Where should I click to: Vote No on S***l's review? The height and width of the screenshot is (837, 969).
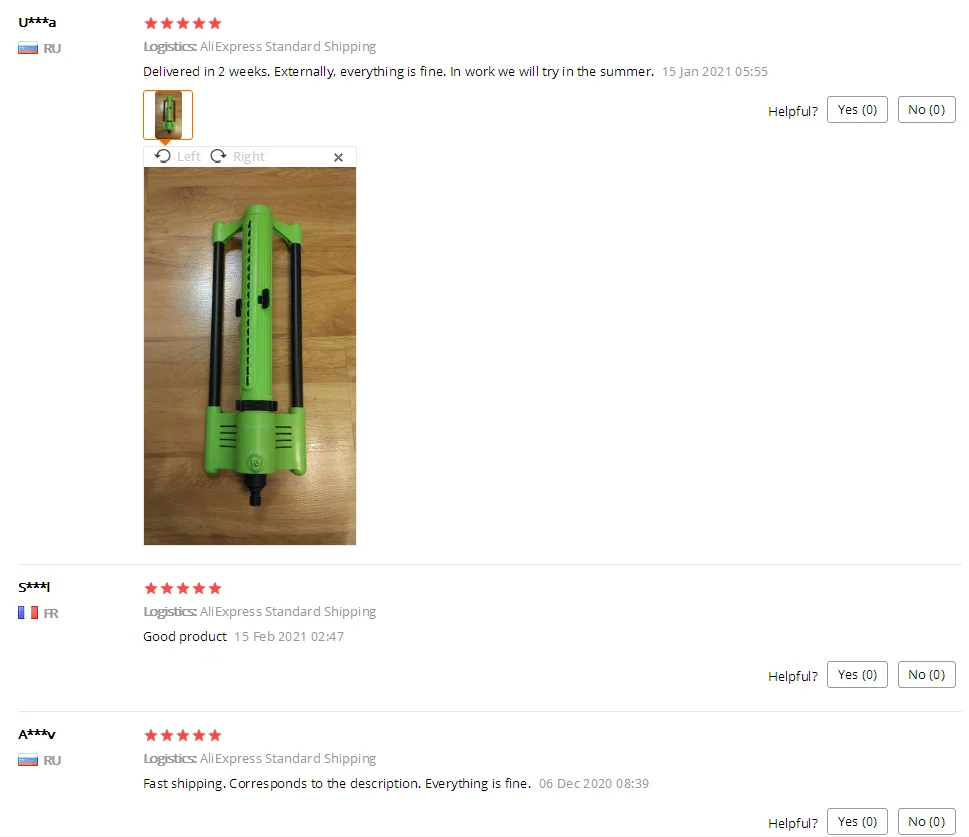tap(926, 675)
